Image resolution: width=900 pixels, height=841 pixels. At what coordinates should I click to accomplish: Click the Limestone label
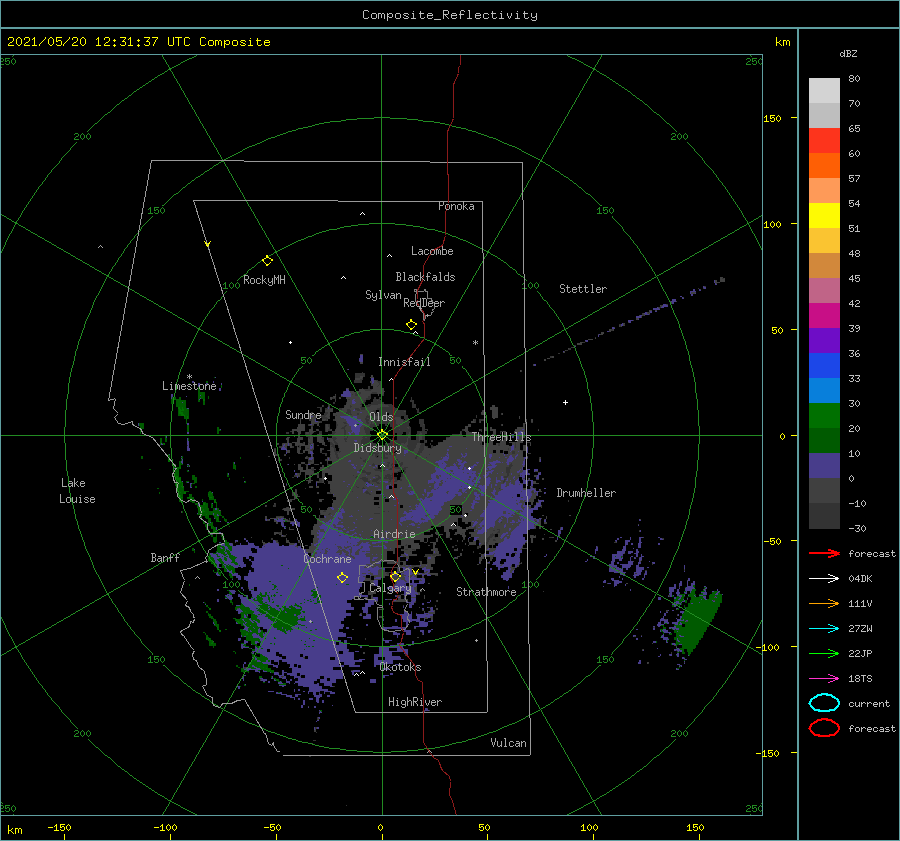(189, 386)
